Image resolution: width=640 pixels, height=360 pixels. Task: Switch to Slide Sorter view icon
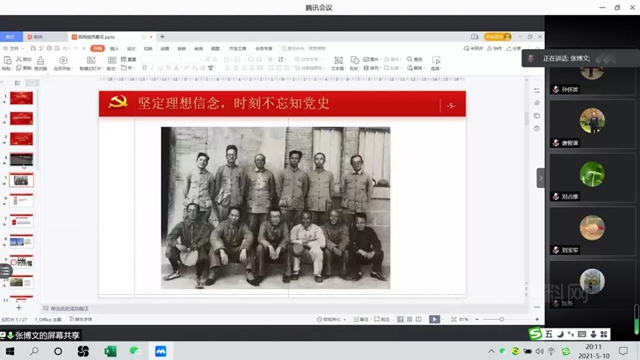click(x=409, y=319)
